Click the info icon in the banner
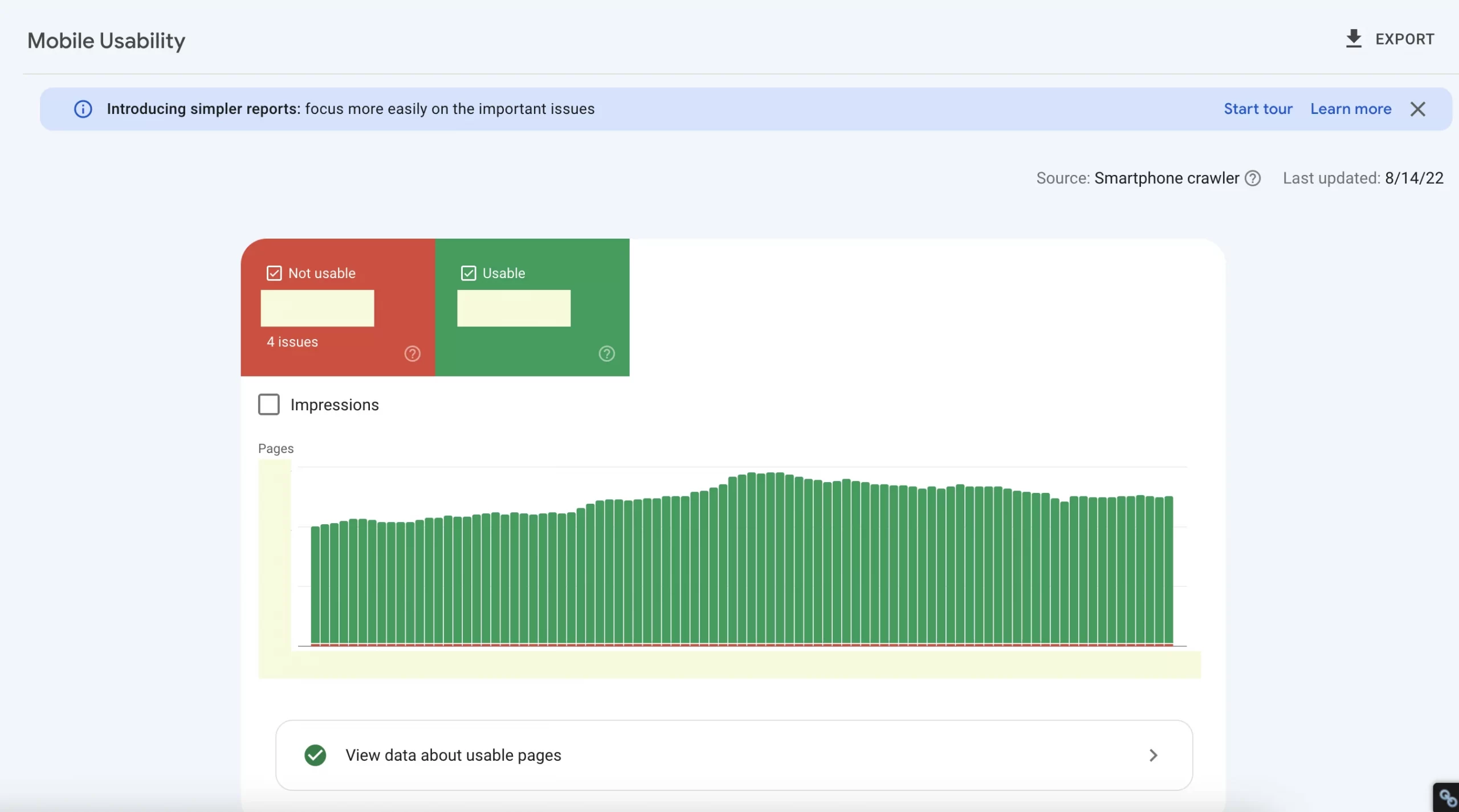1459x812 pixels. coord(83,109)
